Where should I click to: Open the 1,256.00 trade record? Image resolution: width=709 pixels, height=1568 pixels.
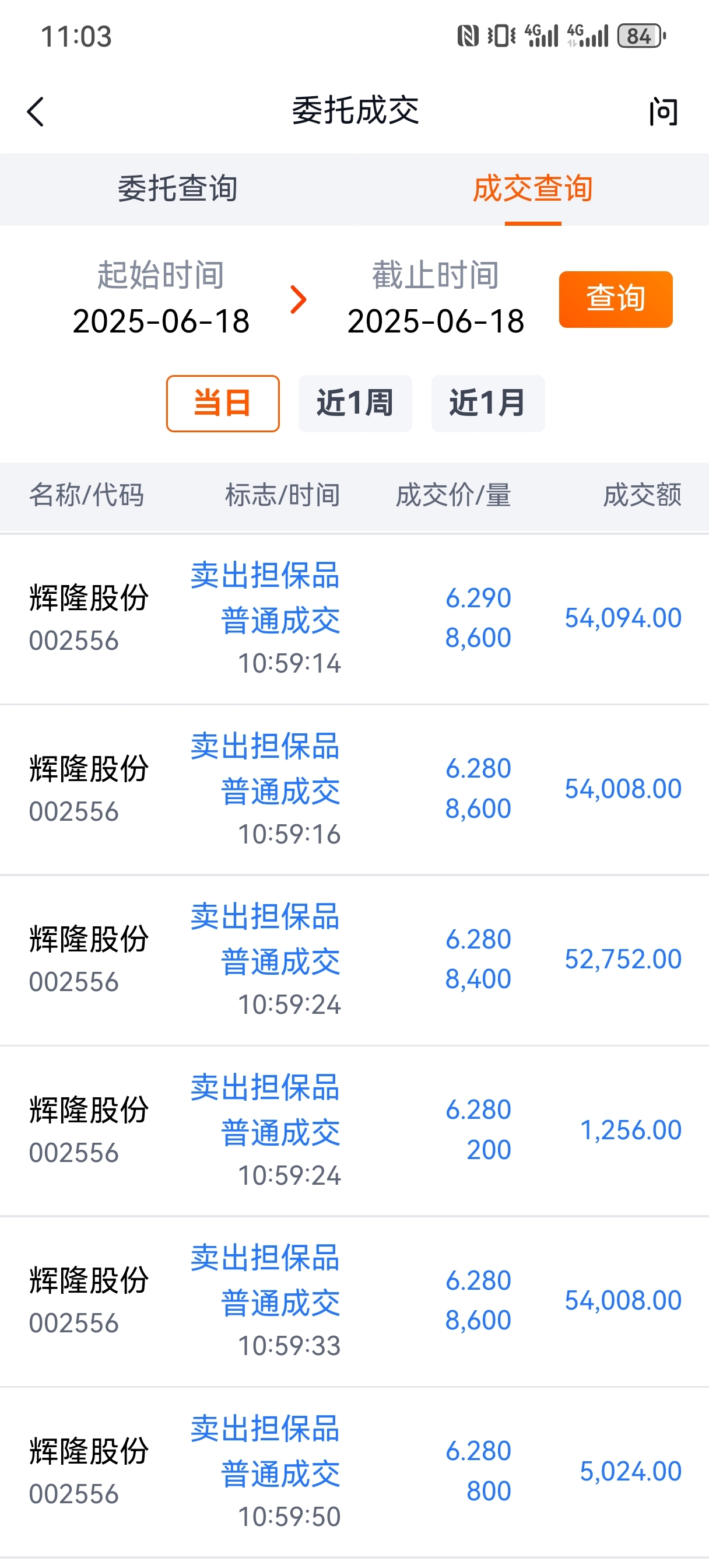tap(354, 1132)
